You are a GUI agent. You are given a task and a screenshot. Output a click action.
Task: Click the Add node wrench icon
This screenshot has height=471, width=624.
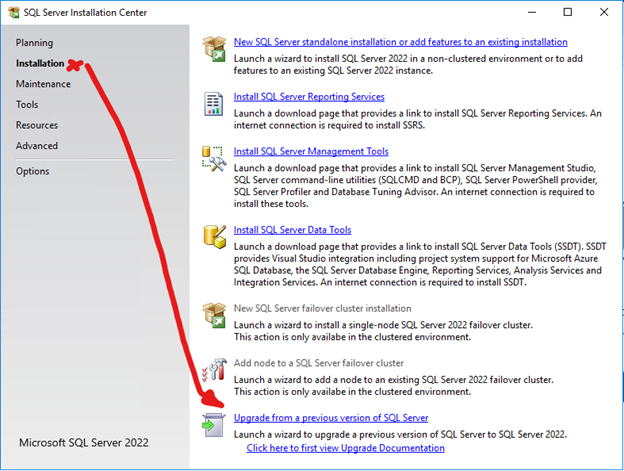214,370
